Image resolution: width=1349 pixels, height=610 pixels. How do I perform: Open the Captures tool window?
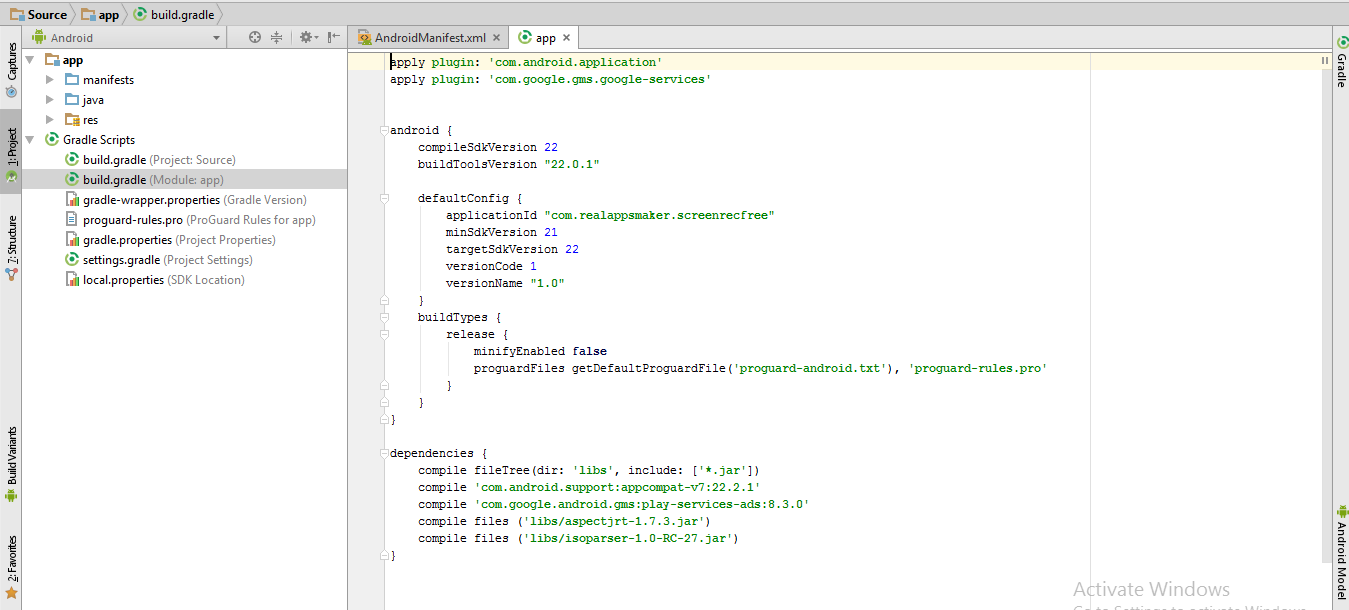point(11,70)
